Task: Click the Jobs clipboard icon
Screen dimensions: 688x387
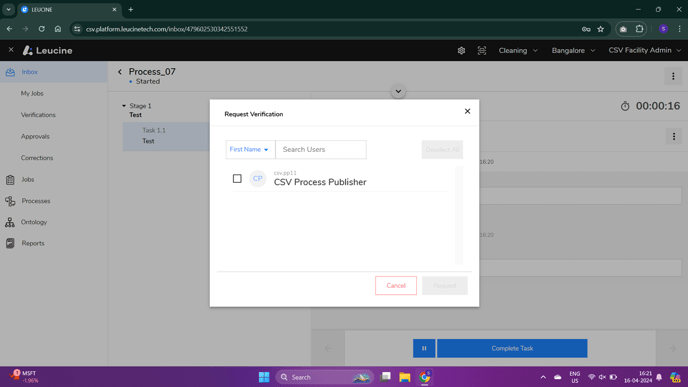Action: click(10, 179)
